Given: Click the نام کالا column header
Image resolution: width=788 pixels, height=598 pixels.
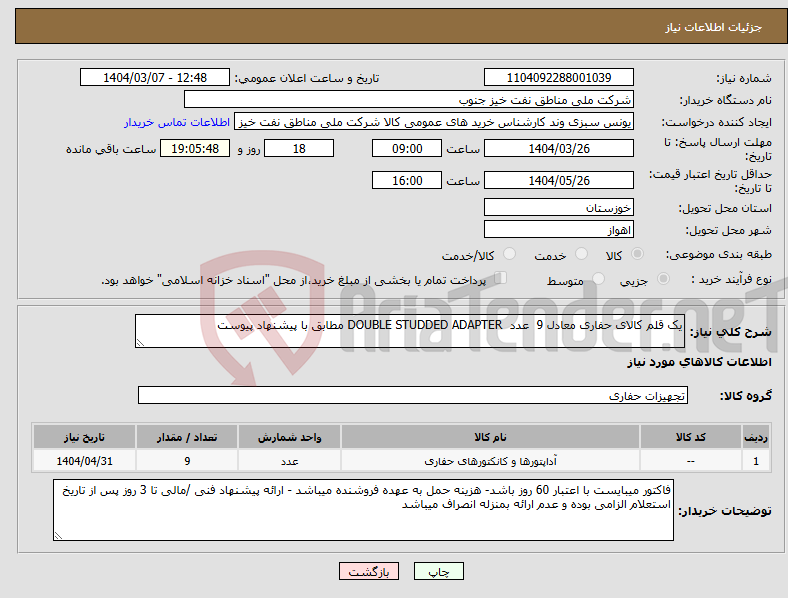Looking at the screenshot, I should [490, 437].
